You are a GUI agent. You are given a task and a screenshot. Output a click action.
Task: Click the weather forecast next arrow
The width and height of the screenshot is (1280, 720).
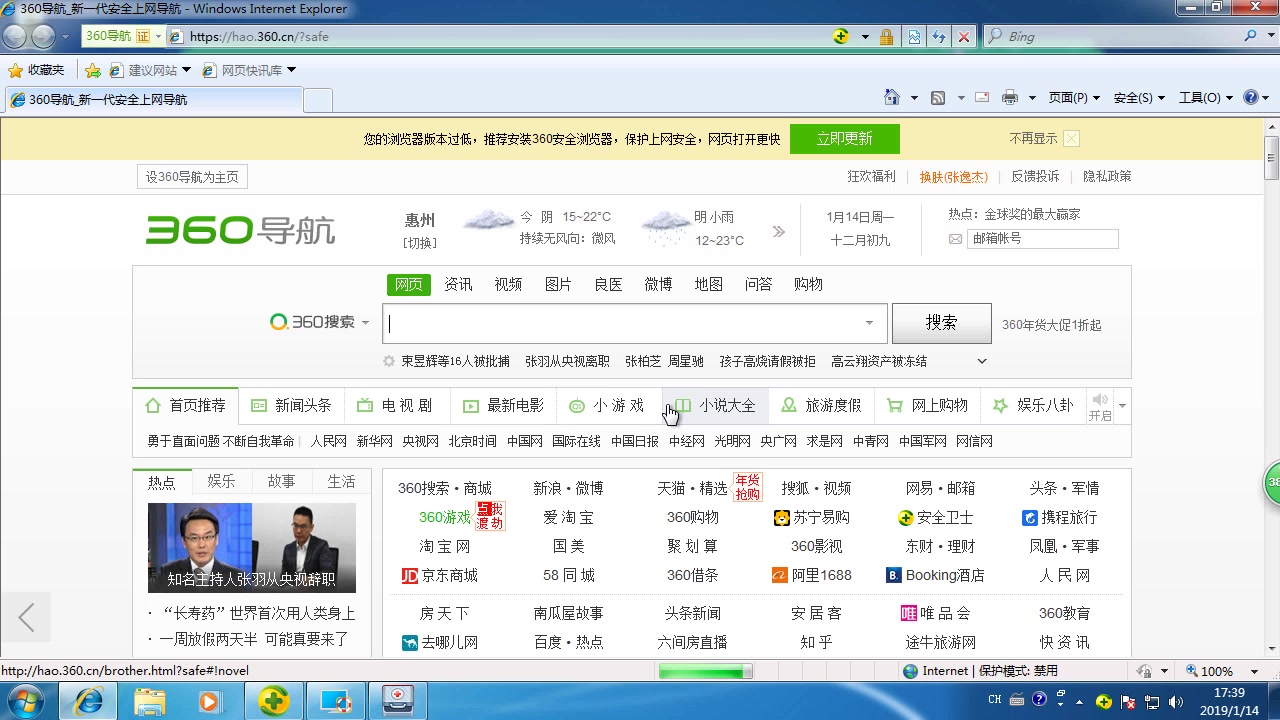click(x=778, y=231)
